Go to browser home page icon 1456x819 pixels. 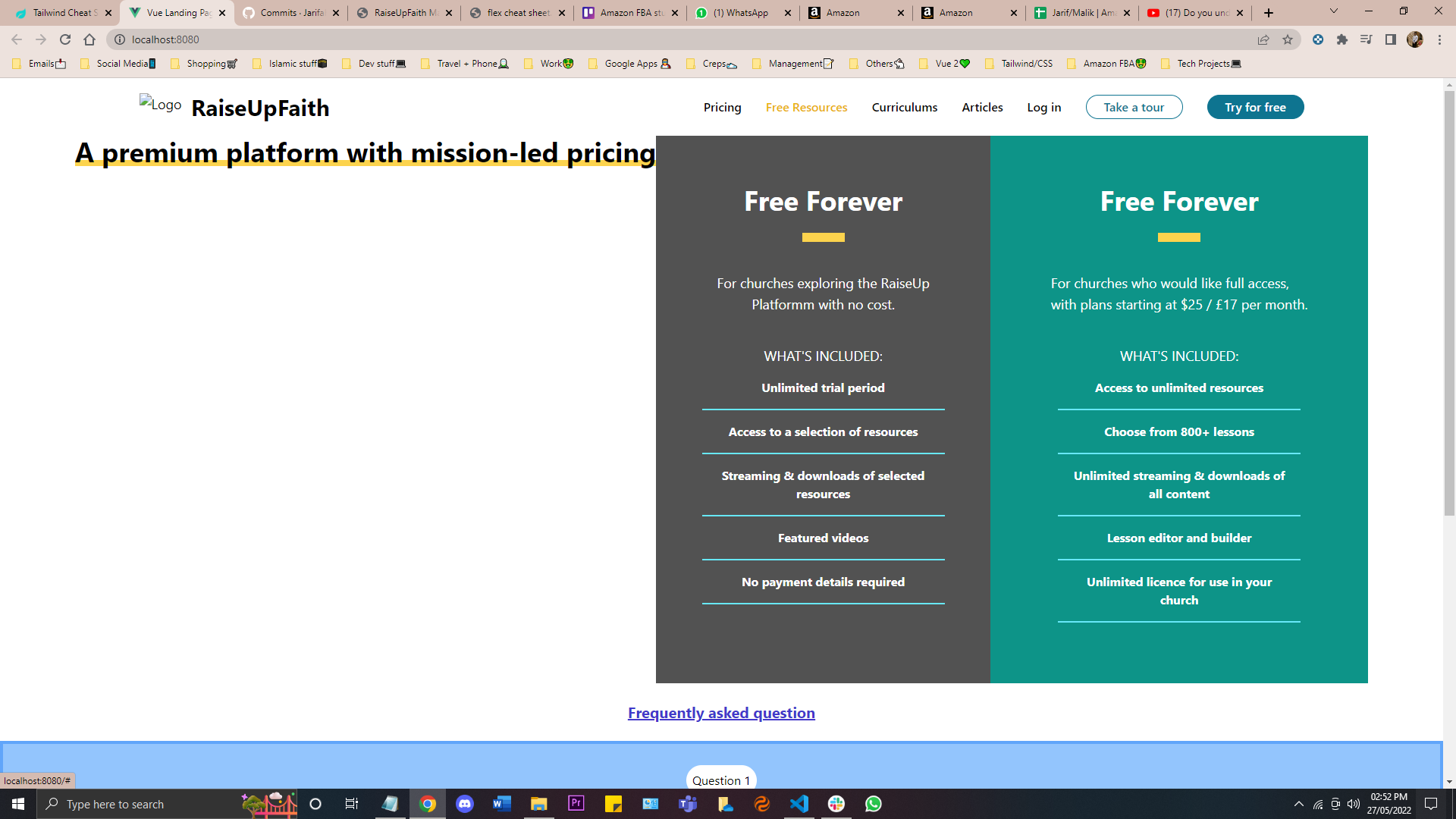[x=89, y=39]
